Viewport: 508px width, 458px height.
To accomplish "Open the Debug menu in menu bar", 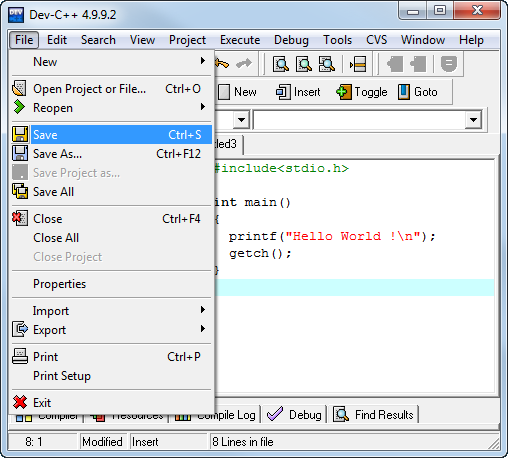I will tap(291, 40).
